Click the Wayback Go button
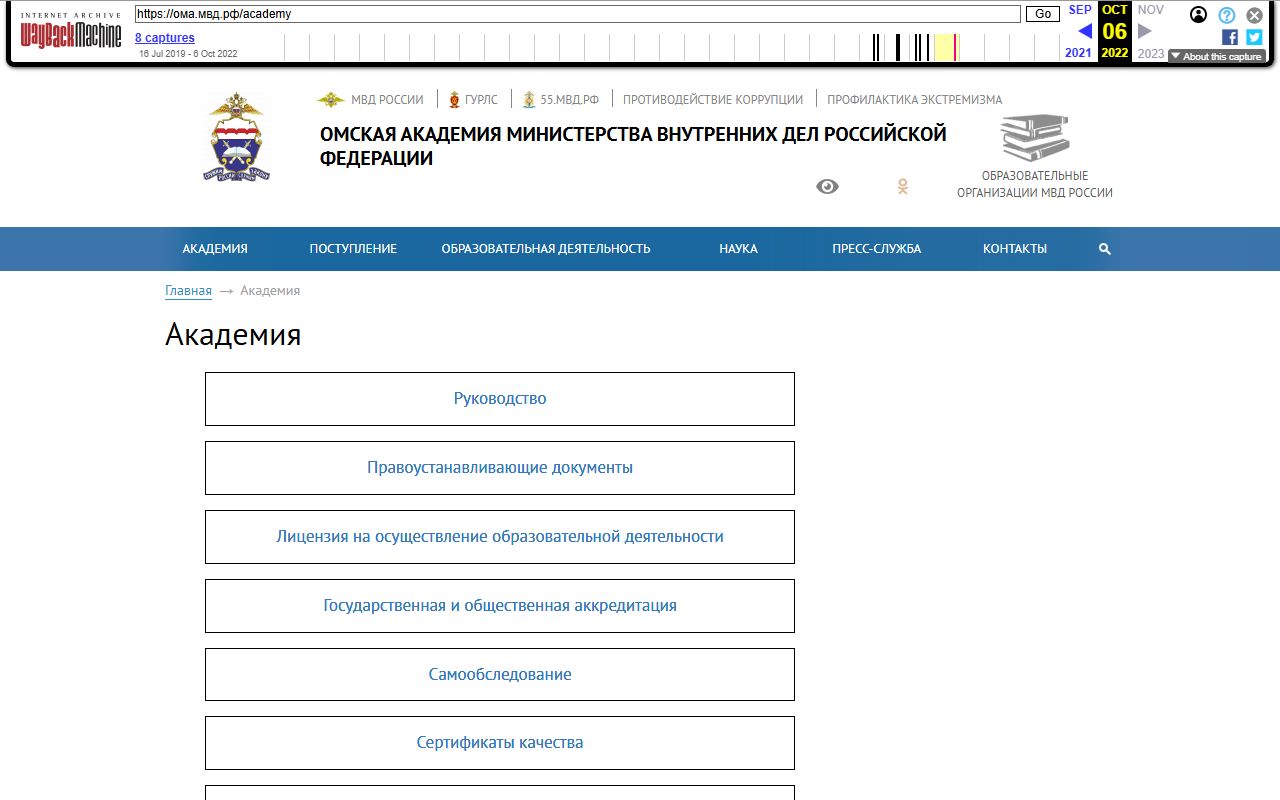1280x800 pixels. [1043, 14]
